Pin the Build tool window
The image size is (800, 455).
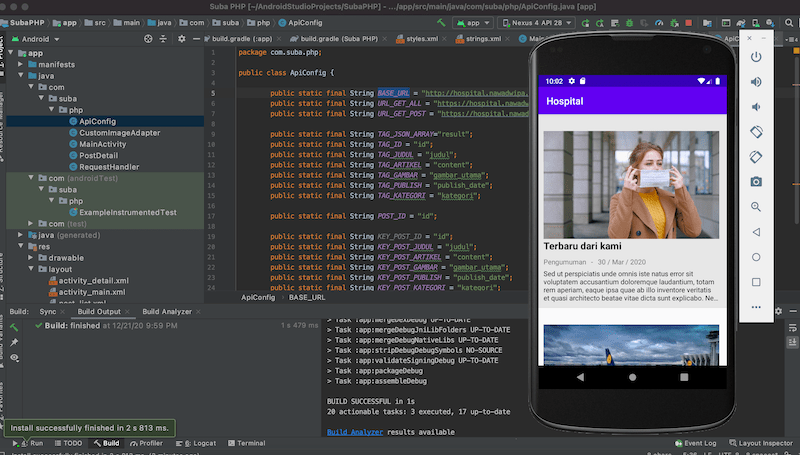[x=15, y=343]
